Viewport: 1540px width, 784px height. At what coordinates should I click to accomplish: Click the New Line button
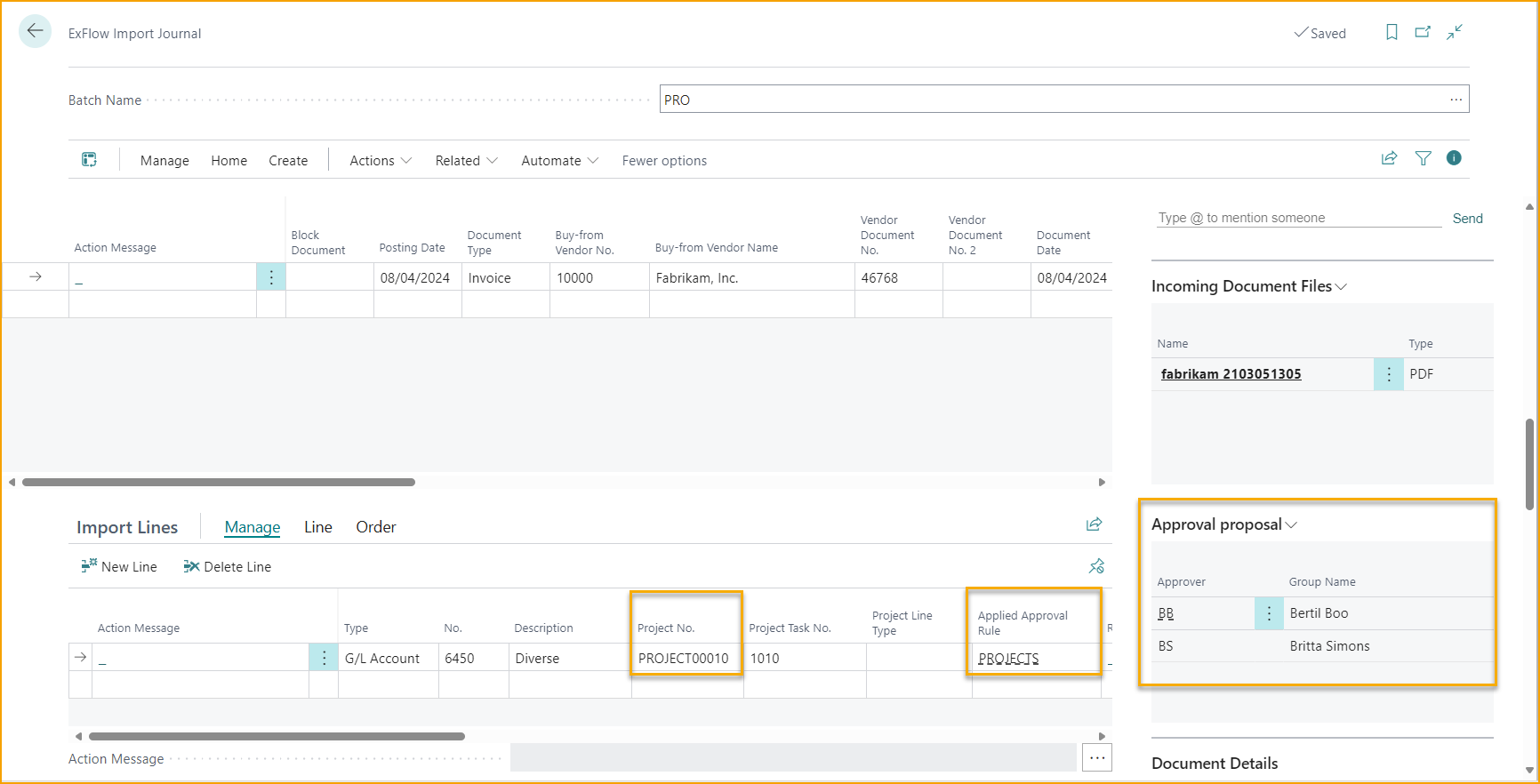(x=119, y=567)
